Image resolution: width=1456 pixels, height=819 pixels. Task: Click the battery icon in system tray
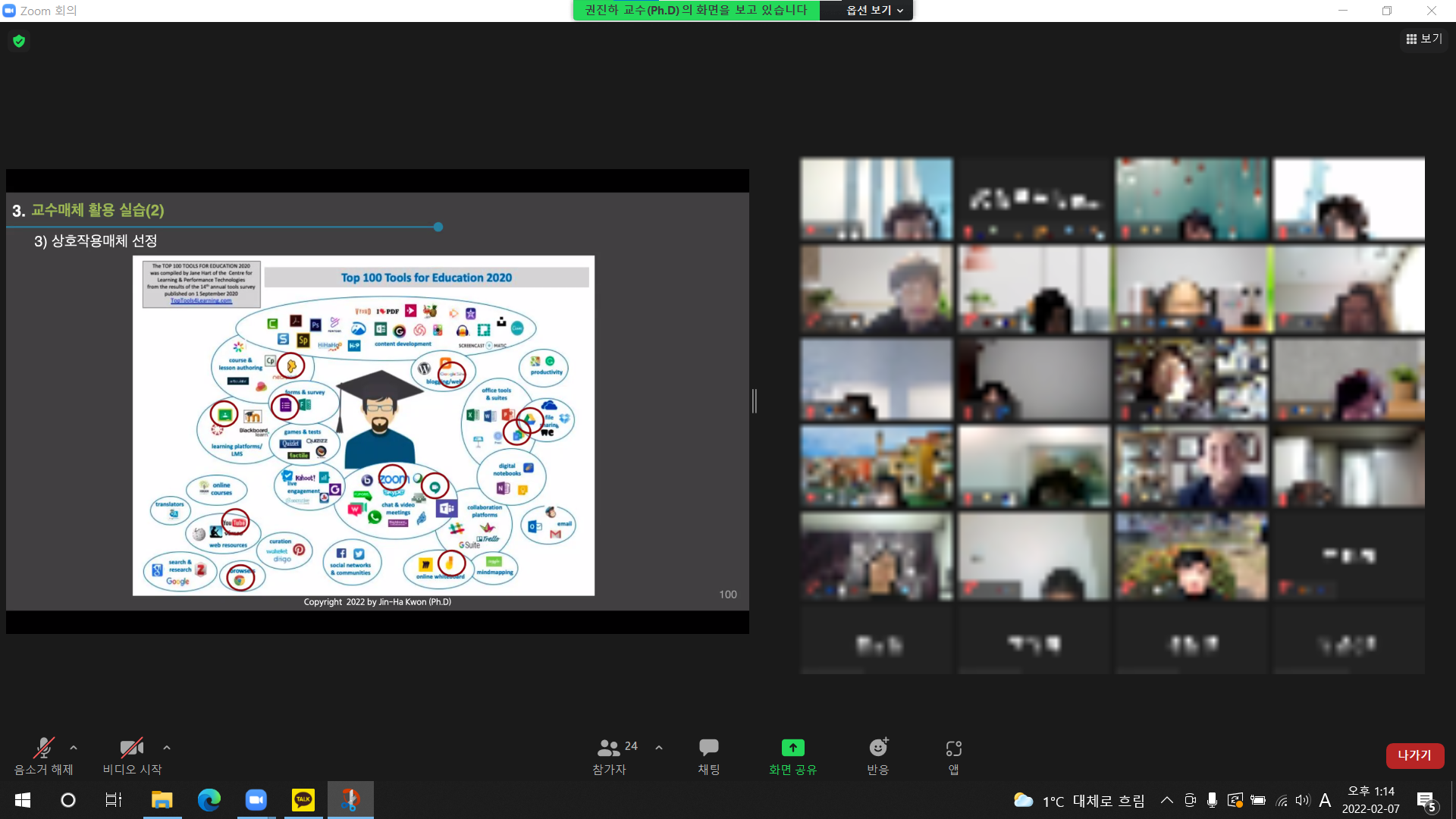coord(1258,800)
